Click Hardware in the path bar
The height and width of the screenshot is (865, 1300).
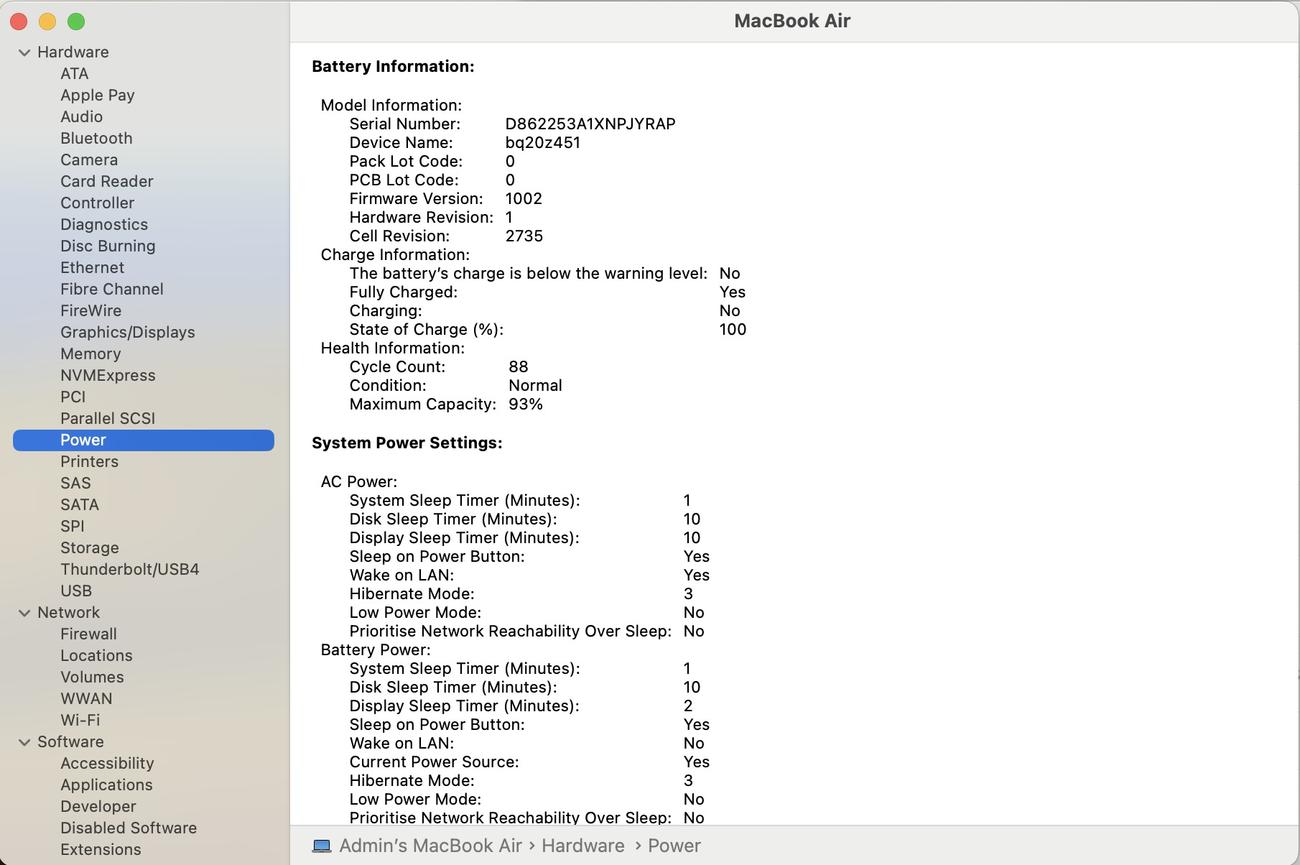coord(583,846)
